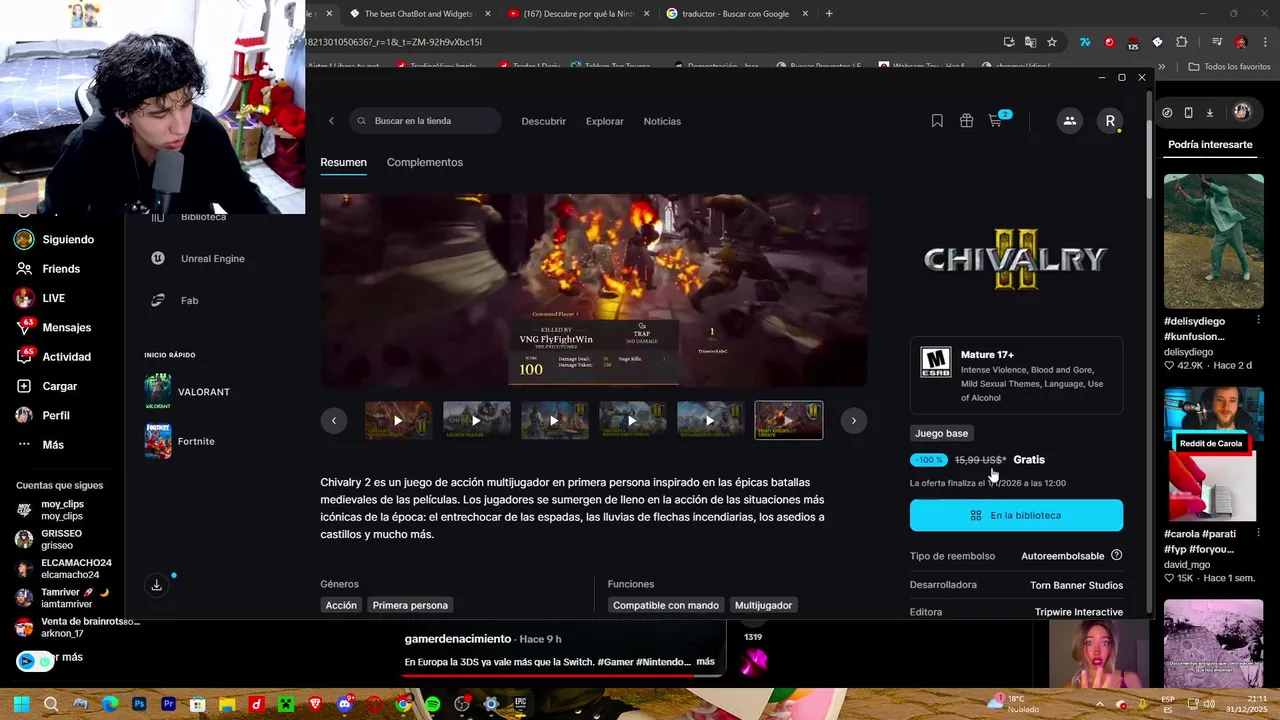1280x720 pixels.
Task: Click TikTok download desktop app icon
Action: [1209, 113]
